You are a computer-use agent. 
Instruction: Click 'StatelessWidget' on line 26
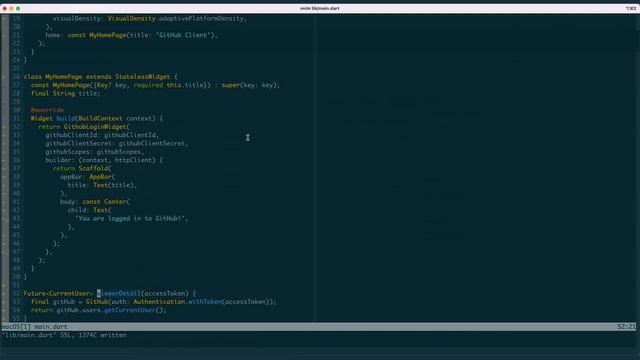(142, 77)
